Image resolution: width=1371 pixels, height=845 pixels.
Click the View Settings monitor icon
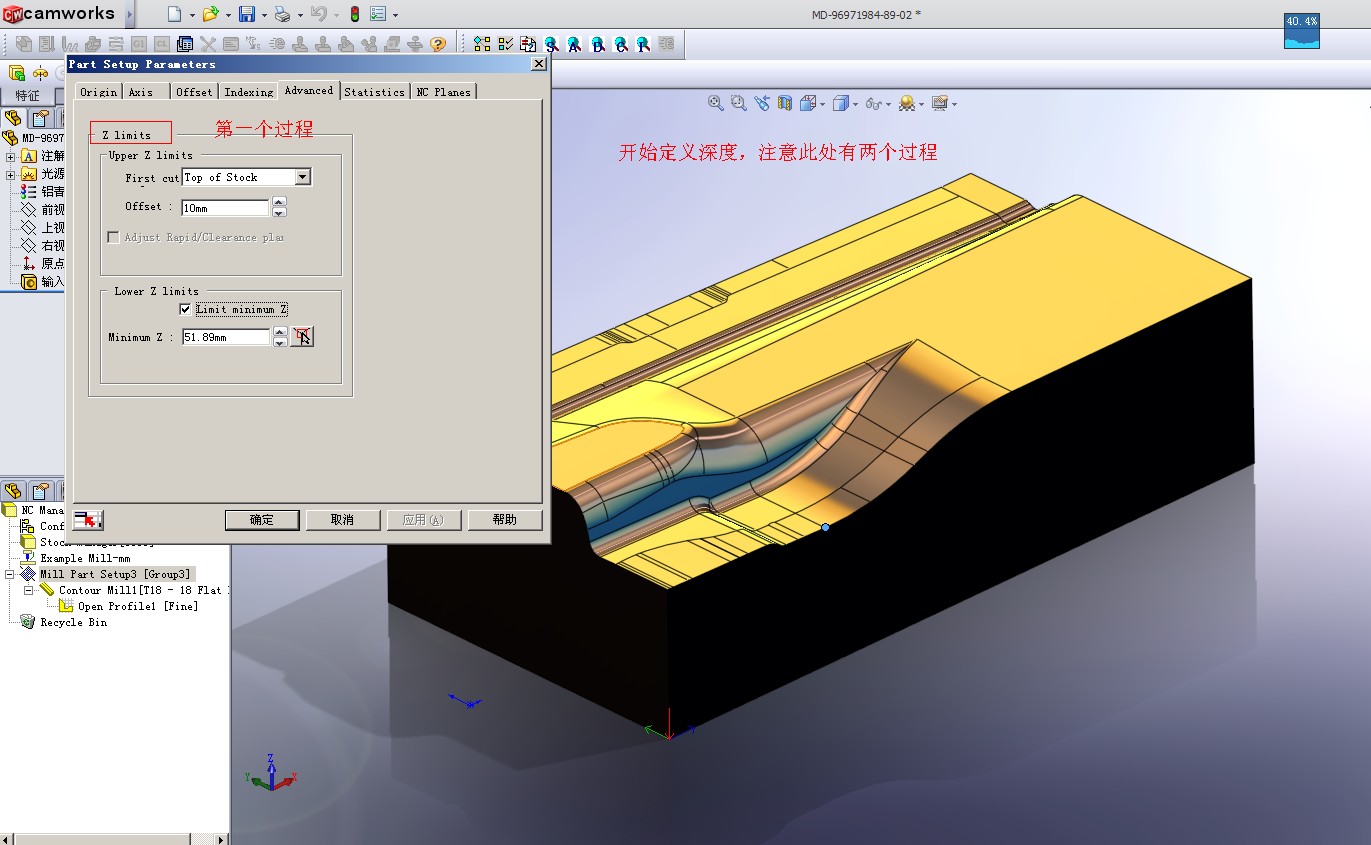pyautogui.click(x=939, y=102)
